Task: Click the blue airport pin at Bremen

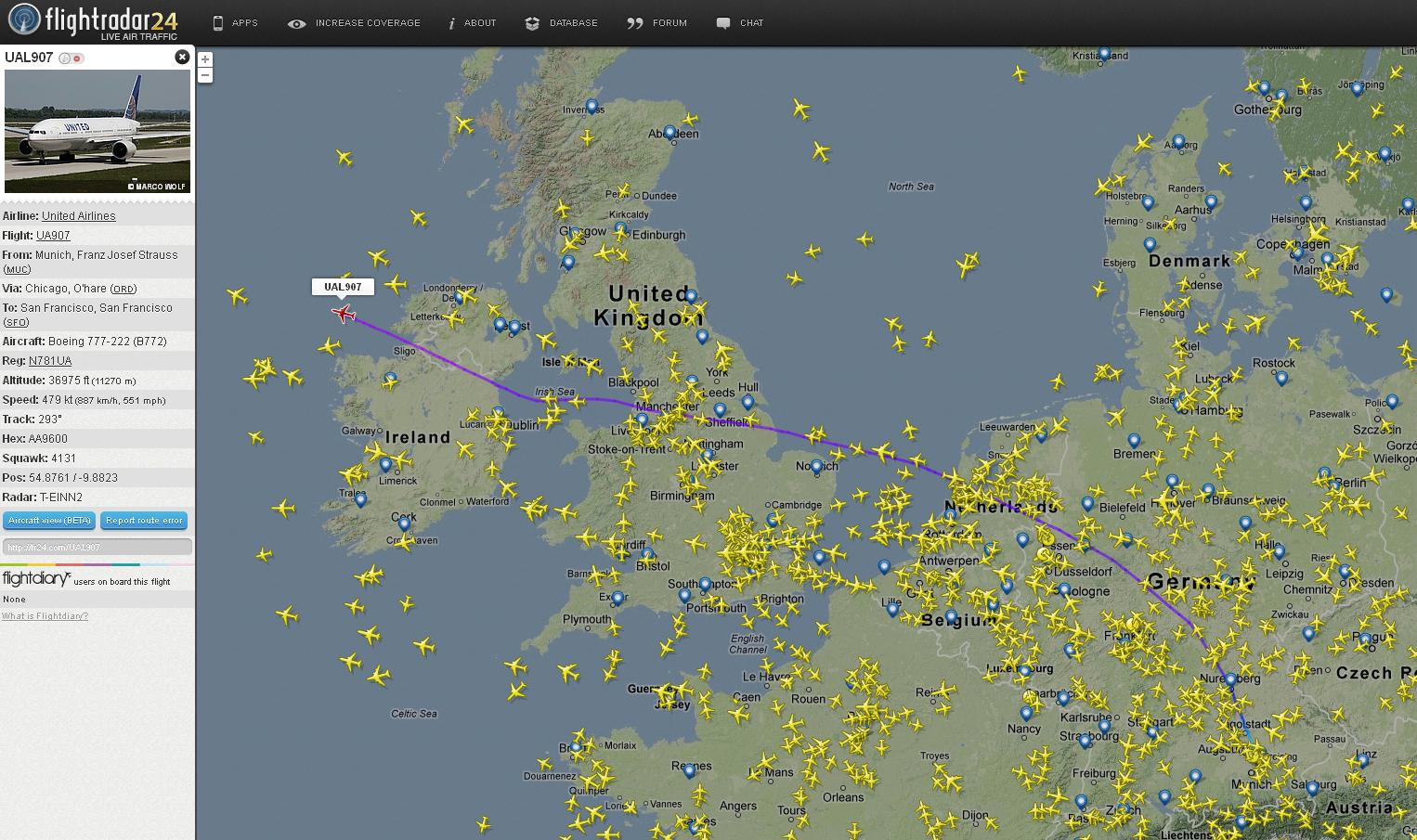Action: click(x=1134, y=441)
